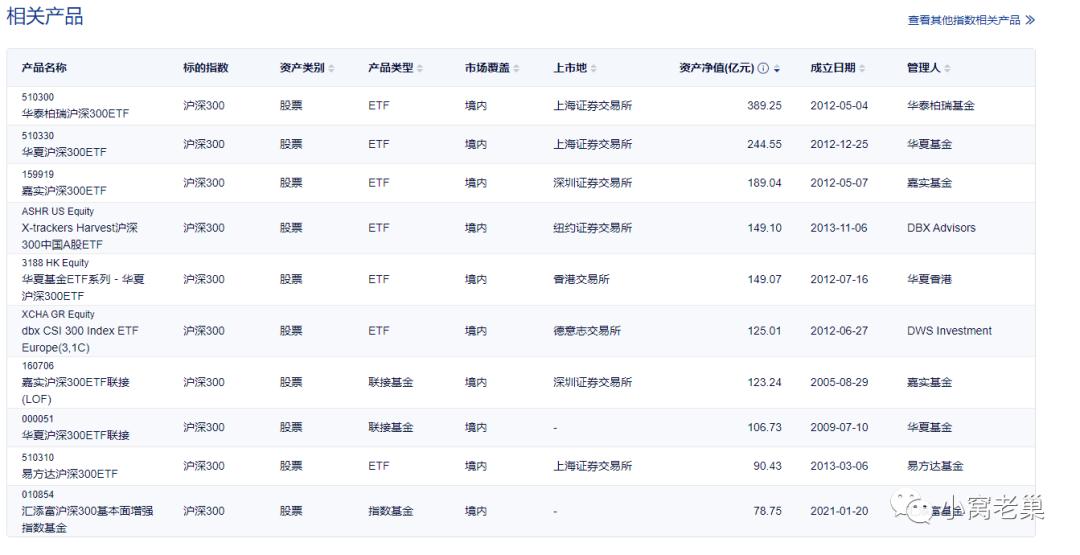
Task: Open product 易方达沪深300ETF
Action: pyautogui.click(x=70, y=474)
